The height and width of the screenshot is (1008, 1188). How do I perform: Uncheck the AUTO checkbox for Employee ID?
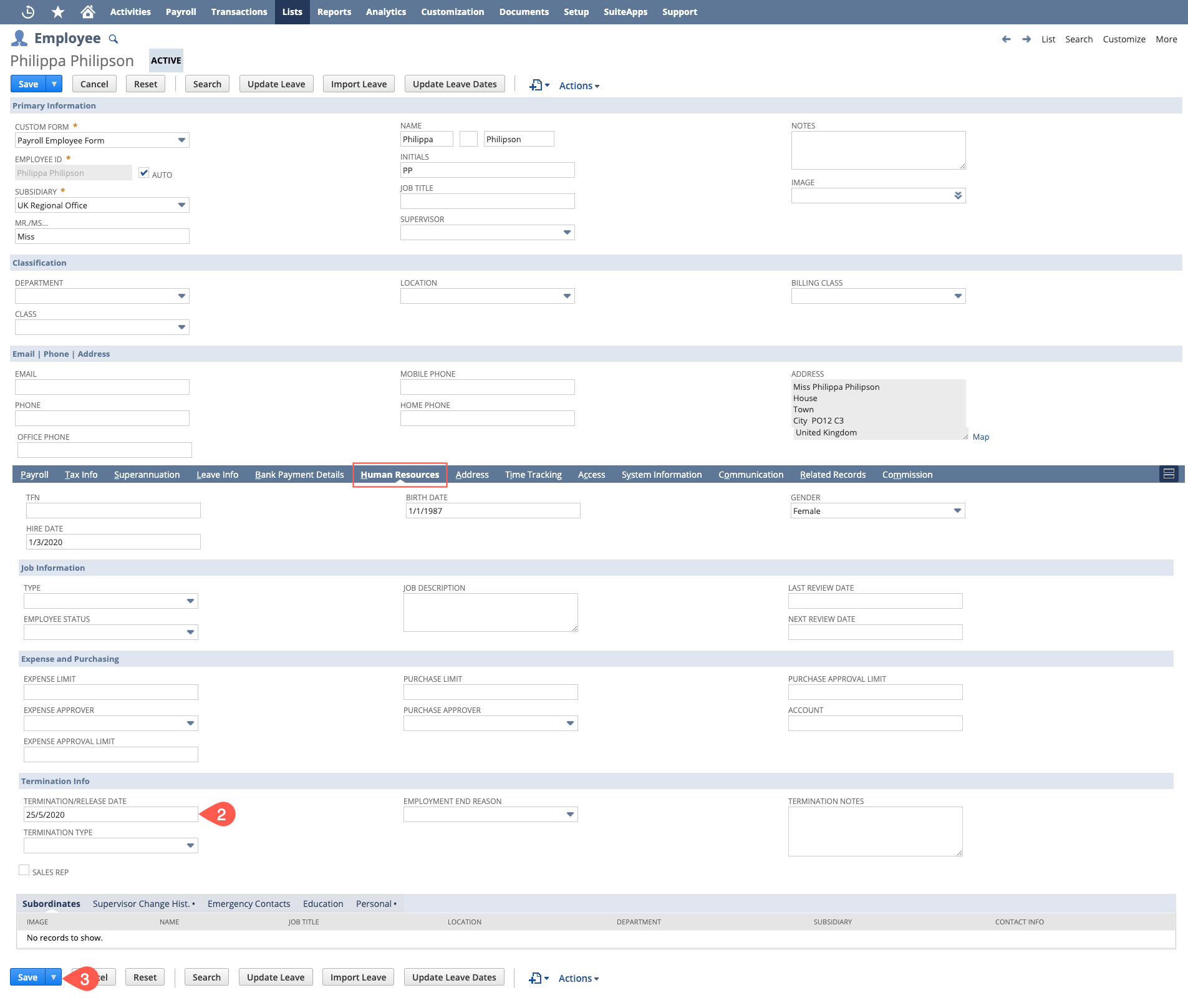[144, 173]
